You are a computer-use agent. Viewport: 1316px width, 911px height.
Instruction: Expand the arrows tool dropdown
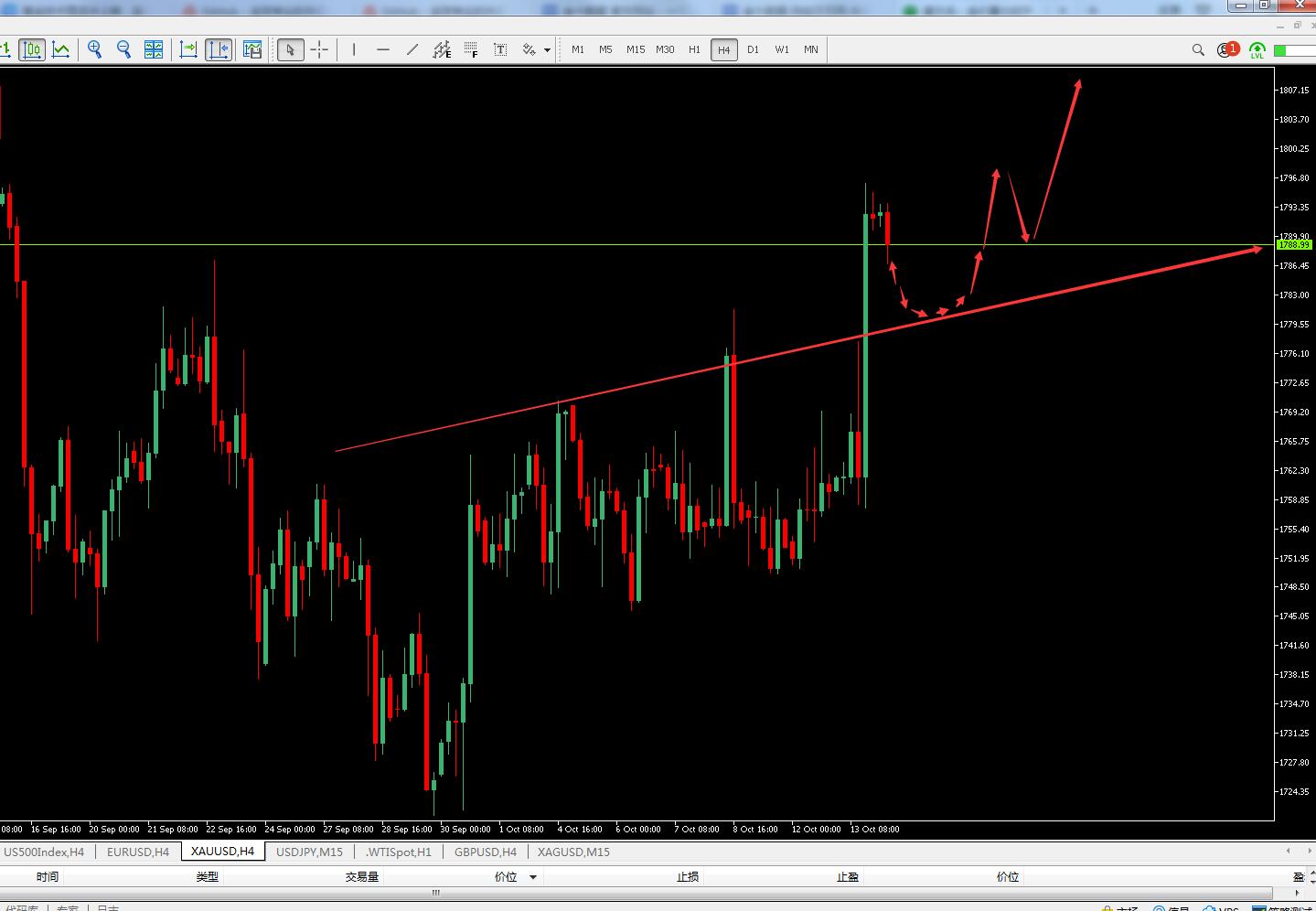pyautogui.click(x=548, y=50)
